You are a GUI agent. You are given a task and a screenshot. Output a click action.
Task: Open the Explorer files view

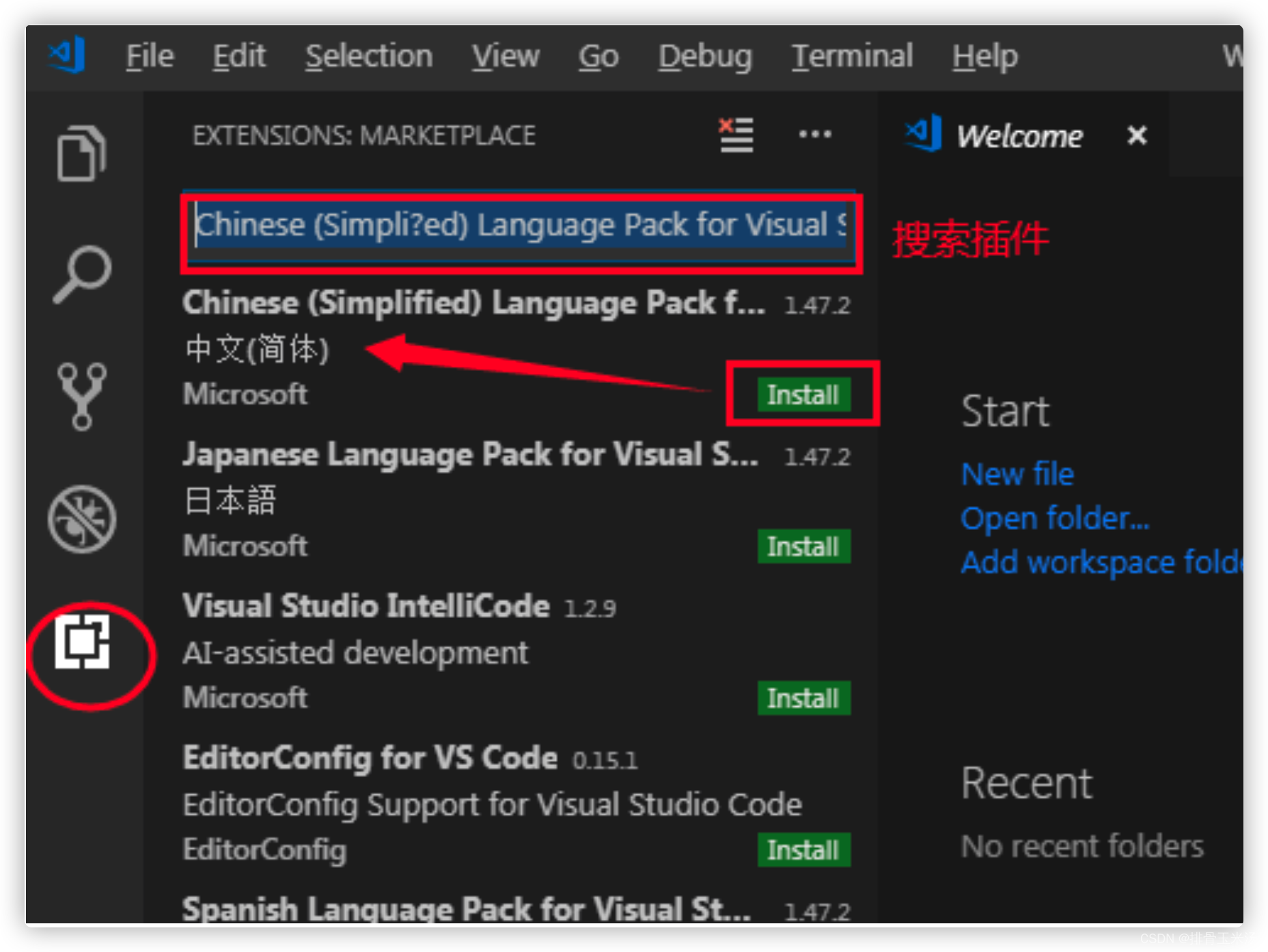click(82, 154)
